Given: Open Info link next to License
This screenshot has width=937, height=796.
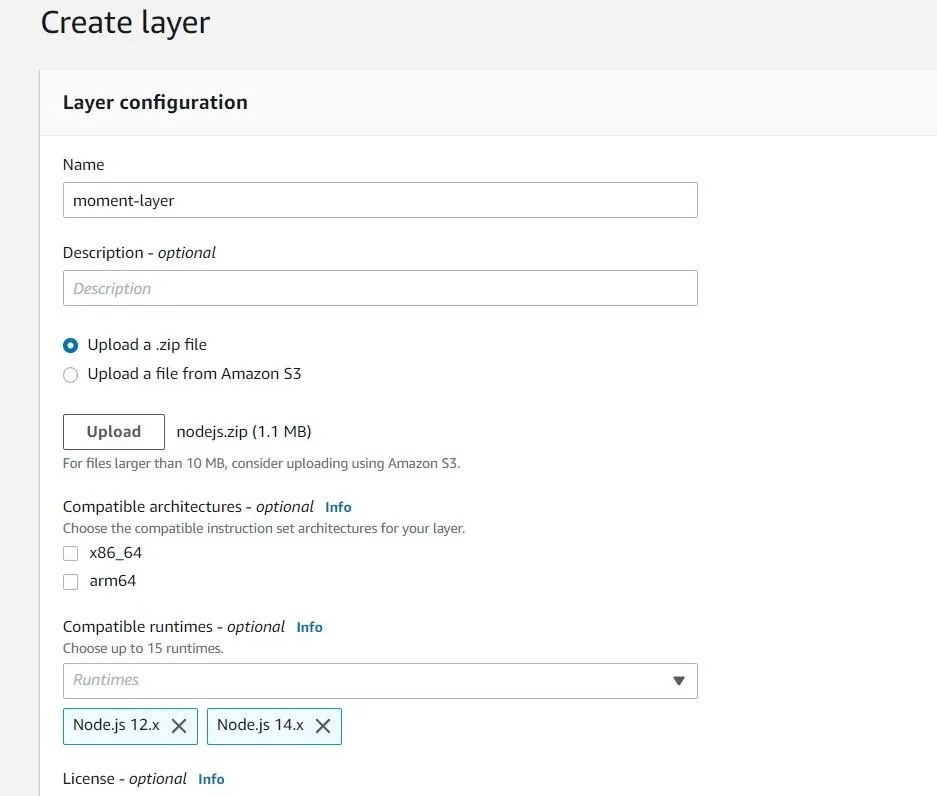Looking at the screenshot, I should click(211, 779).
